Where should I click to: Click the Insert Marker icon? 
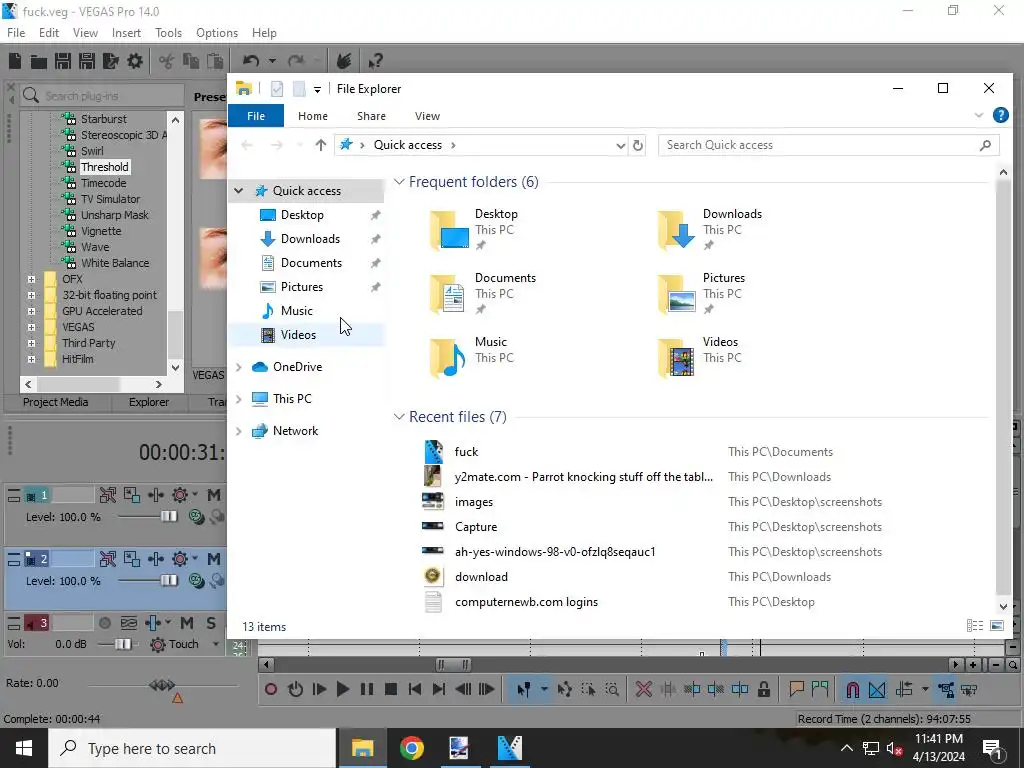[x=796, y=689]
